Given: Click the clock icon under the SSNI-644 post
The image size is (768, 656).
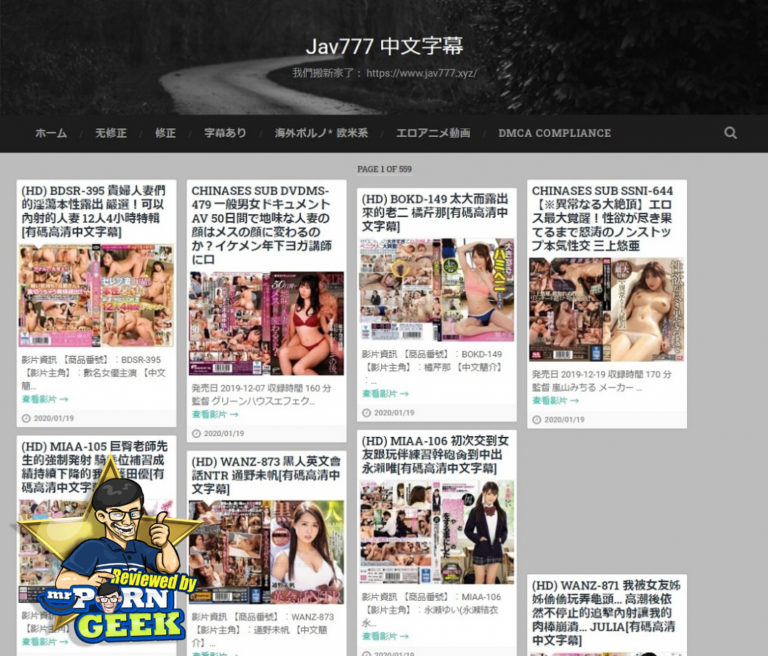Looking at the screenshot, I should click(536, 420).
